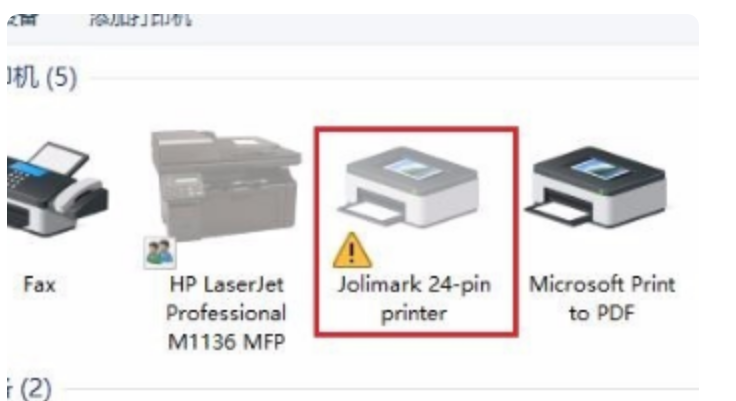
Task: Collapse the printers (5) group header
Action: (42, 77)
